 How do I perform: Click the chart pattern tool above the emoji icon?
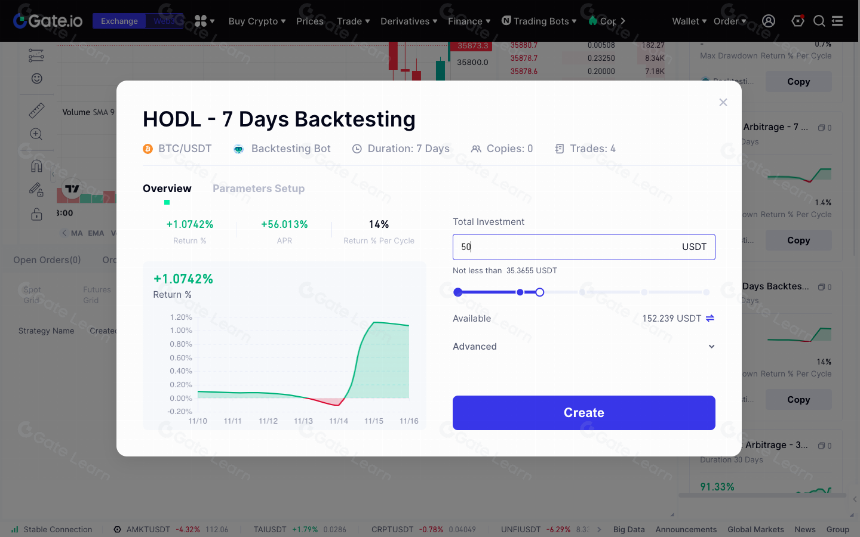36,55
